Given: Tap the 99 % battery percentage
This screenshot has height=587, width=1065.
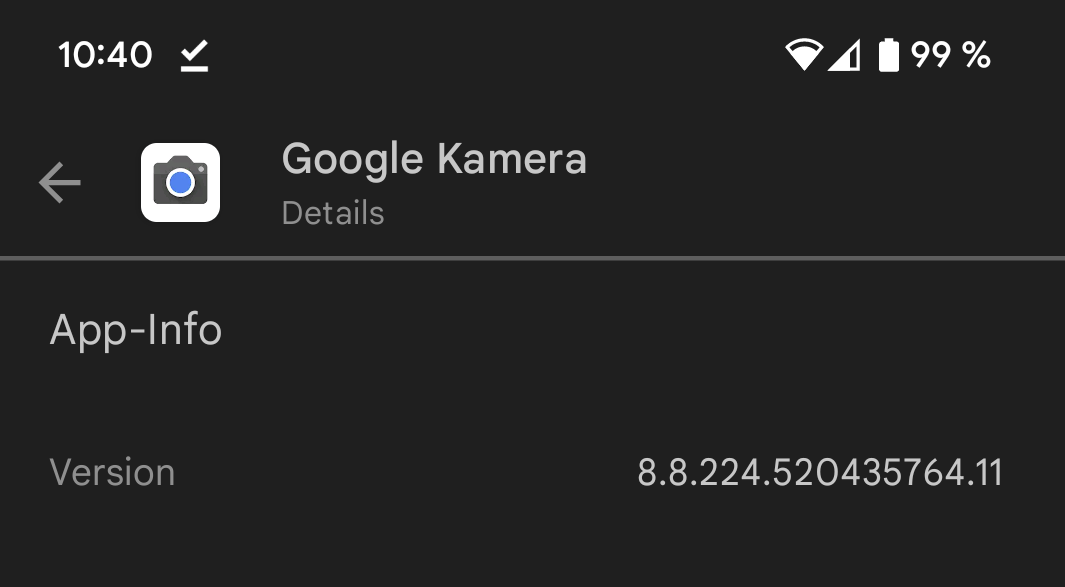Looking at the screenshot, I should click(x=950, y=56).
